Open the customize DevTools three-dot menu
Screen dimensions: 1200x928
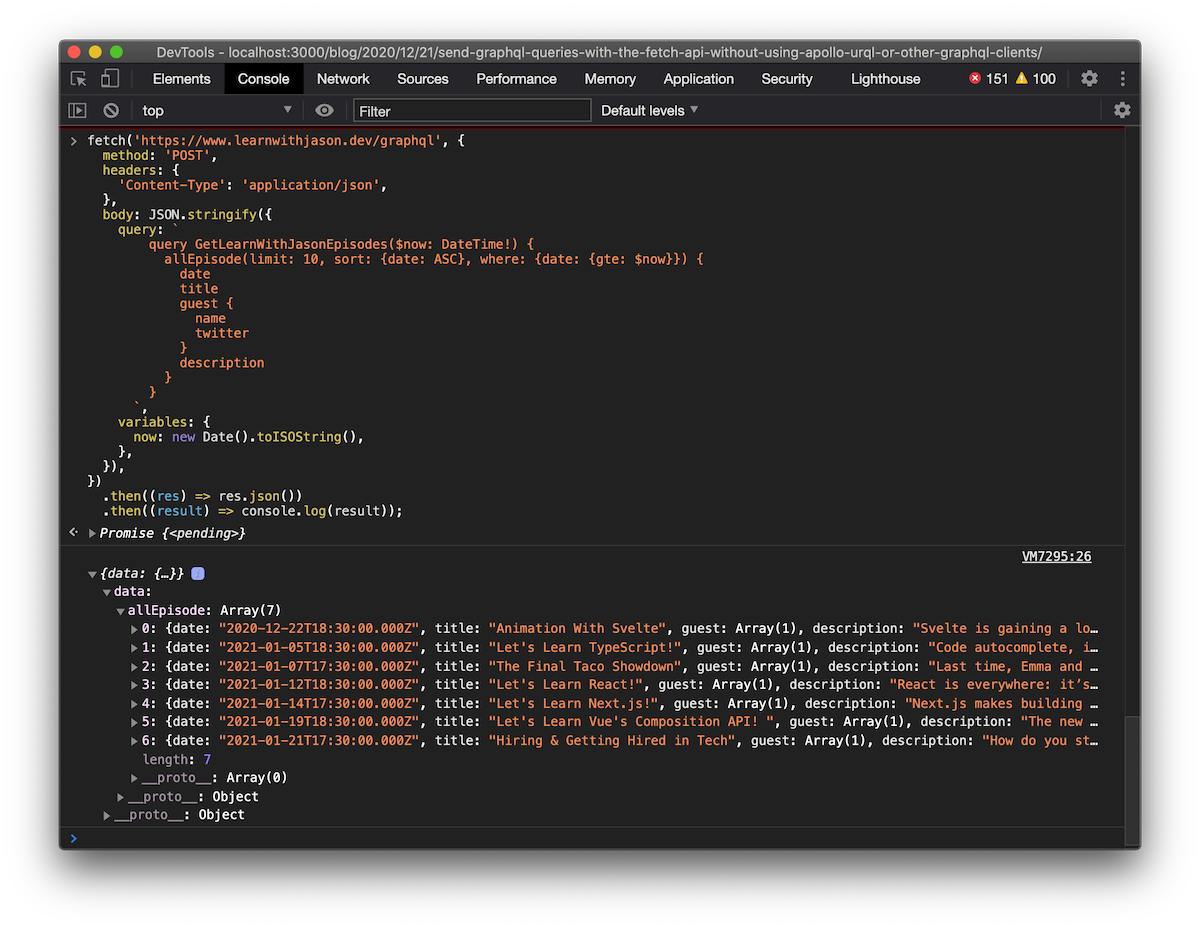(1122, 78)
